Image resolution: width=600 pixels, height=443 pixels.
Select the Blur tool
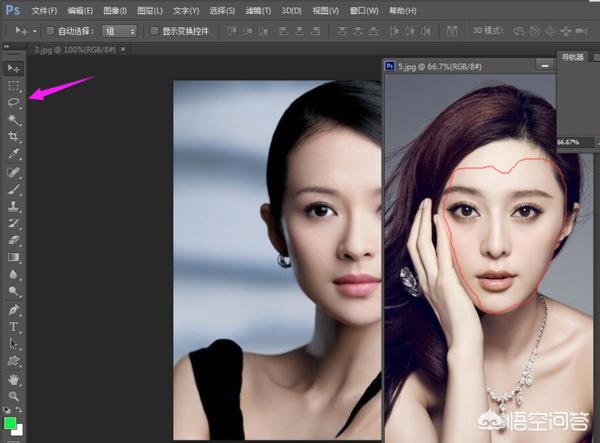(13, 275)
